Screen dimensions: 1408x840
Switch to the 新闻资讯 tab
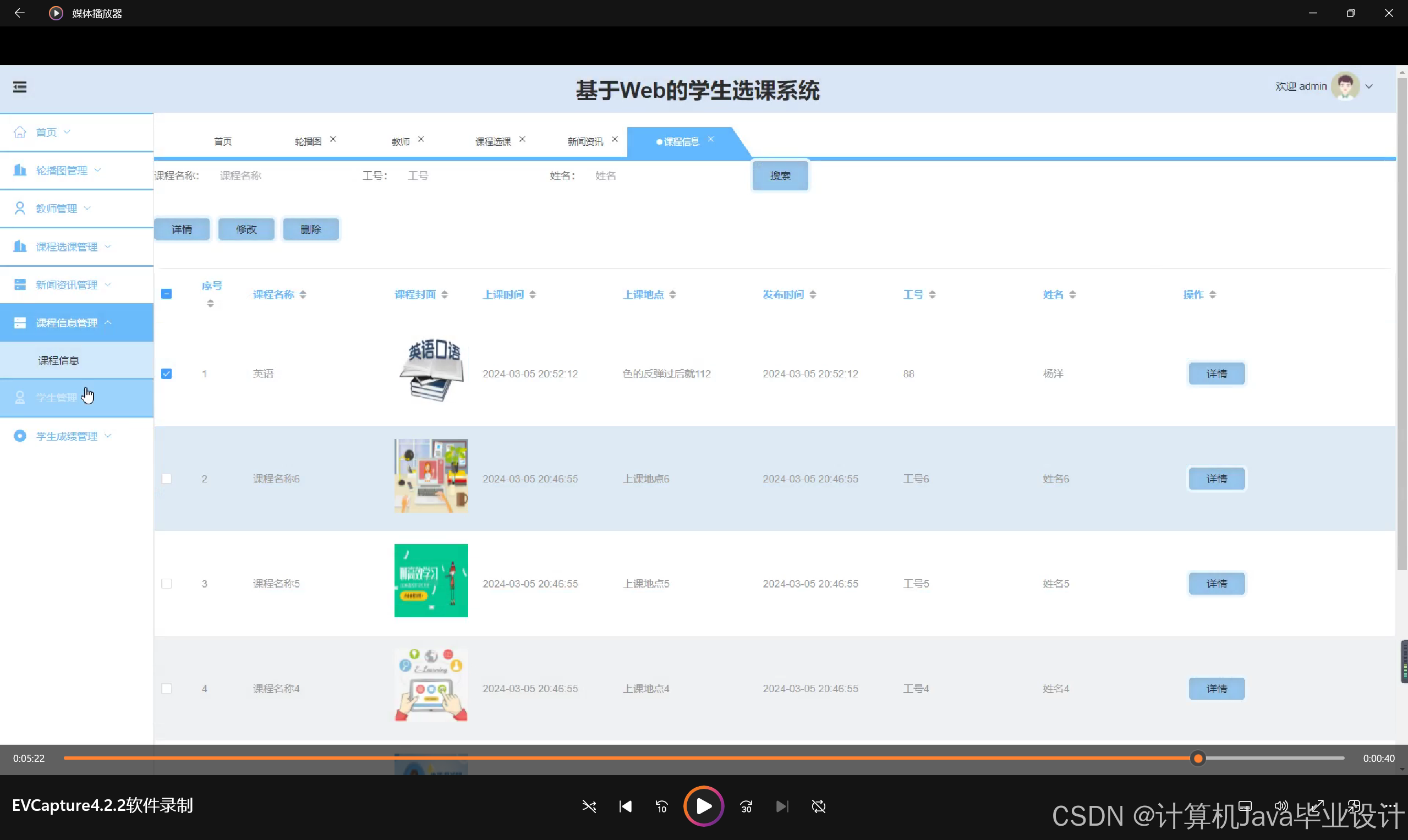(585, 141)
